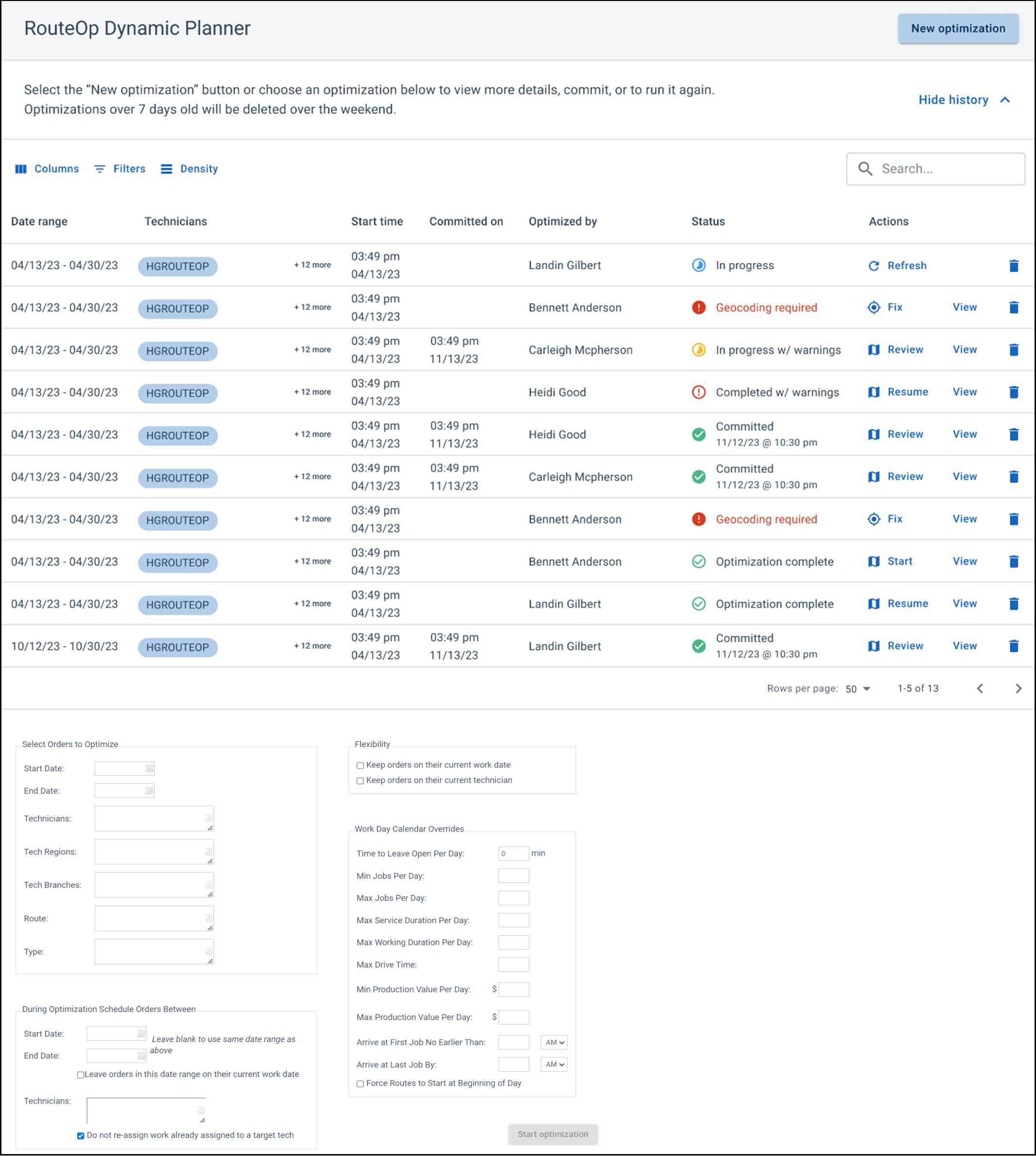This screenshot has height=1156, width=1036.
Task: Expand '+ 12 more' technicians in Landin Gilbert In progress row
Action: (312, 265)
